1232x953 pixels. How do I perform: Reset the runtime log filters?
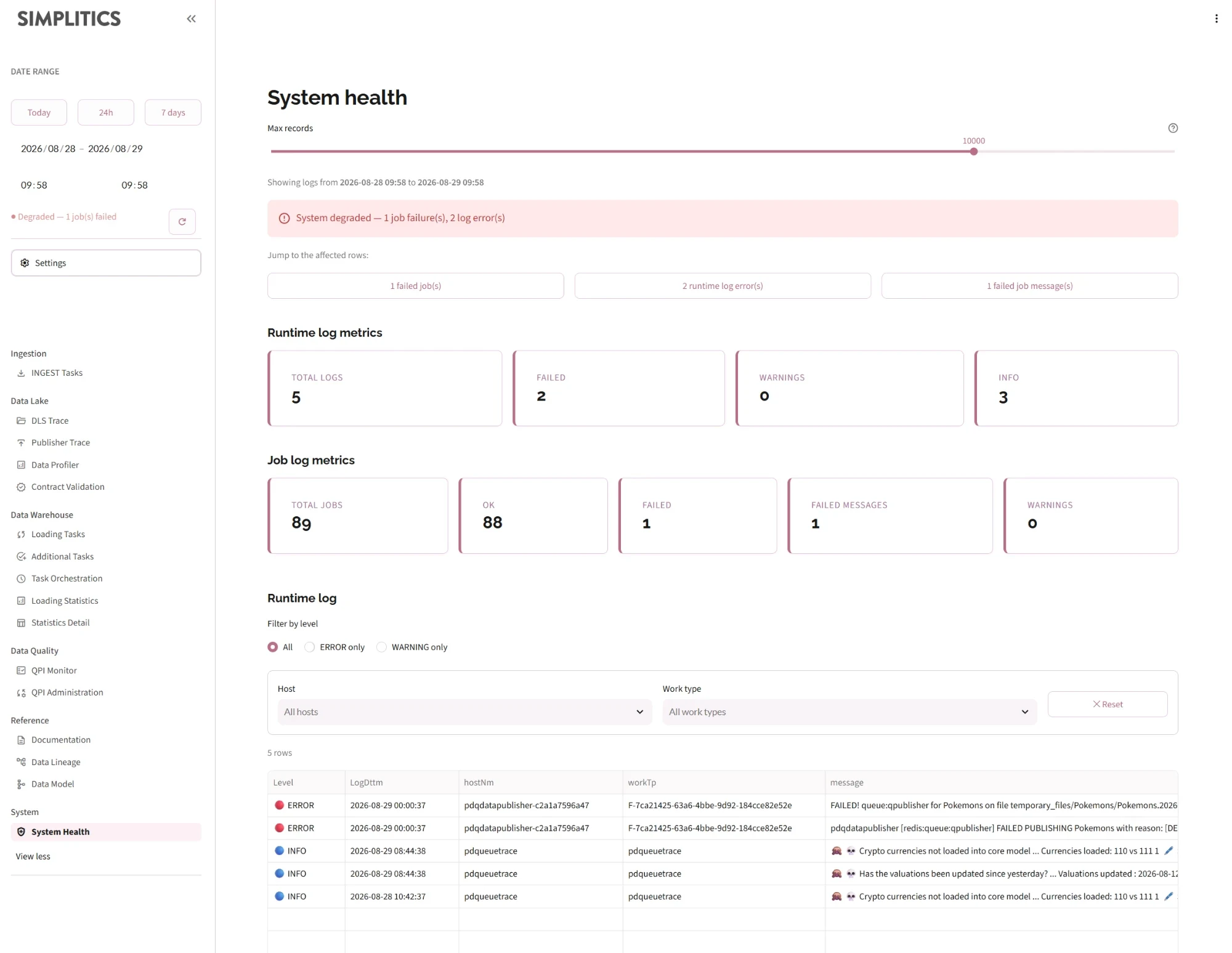[x=1108, y=704]
